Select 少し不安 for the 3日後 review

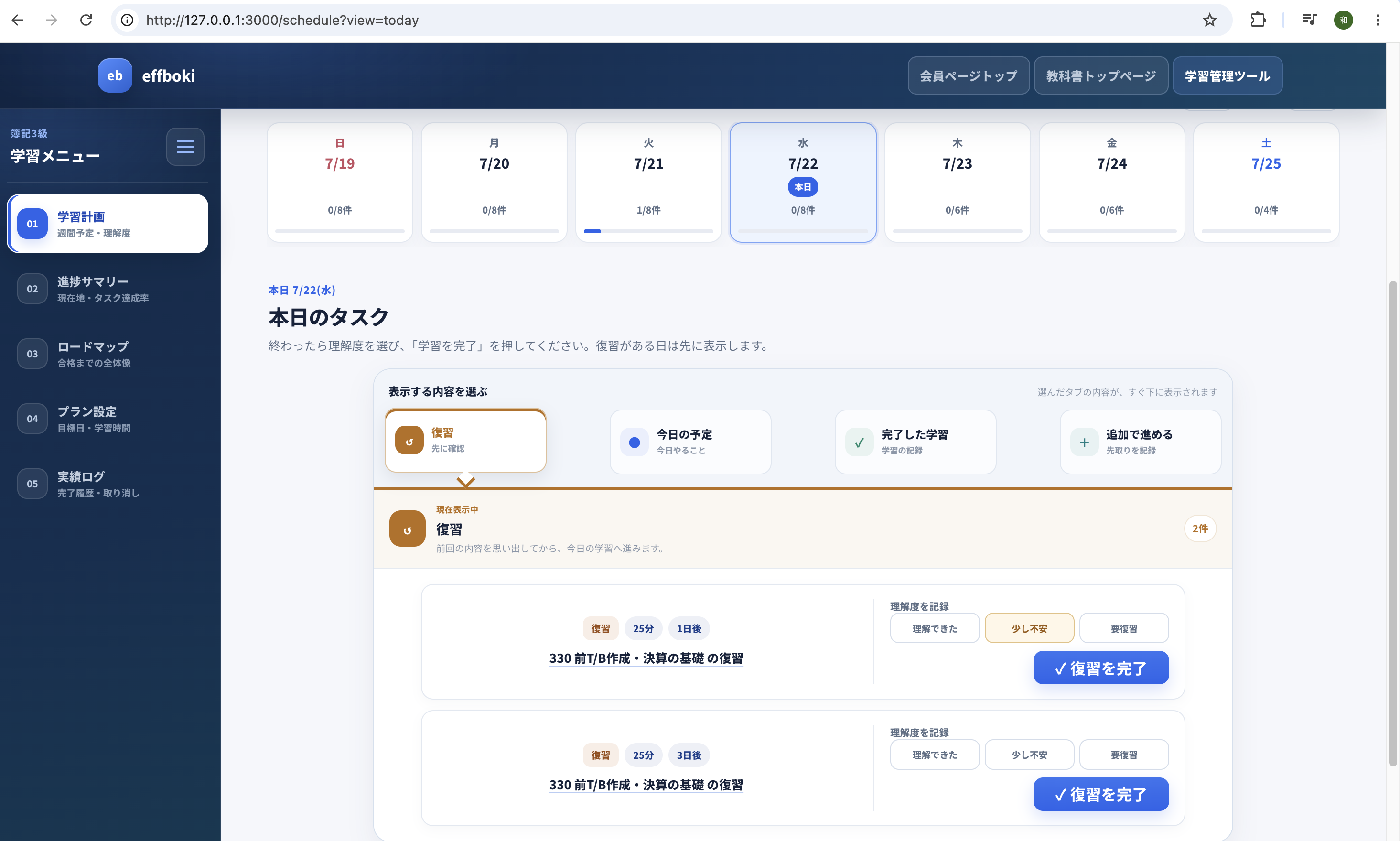1029,755
